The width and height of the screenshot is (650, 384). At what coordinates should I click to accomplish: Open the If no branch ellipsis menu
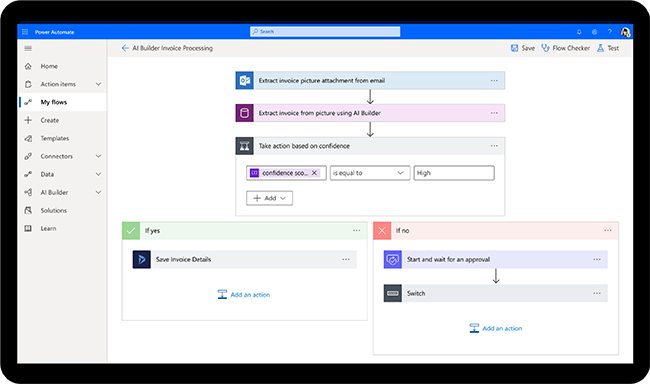pyautogui.click(x=608, y=231)
